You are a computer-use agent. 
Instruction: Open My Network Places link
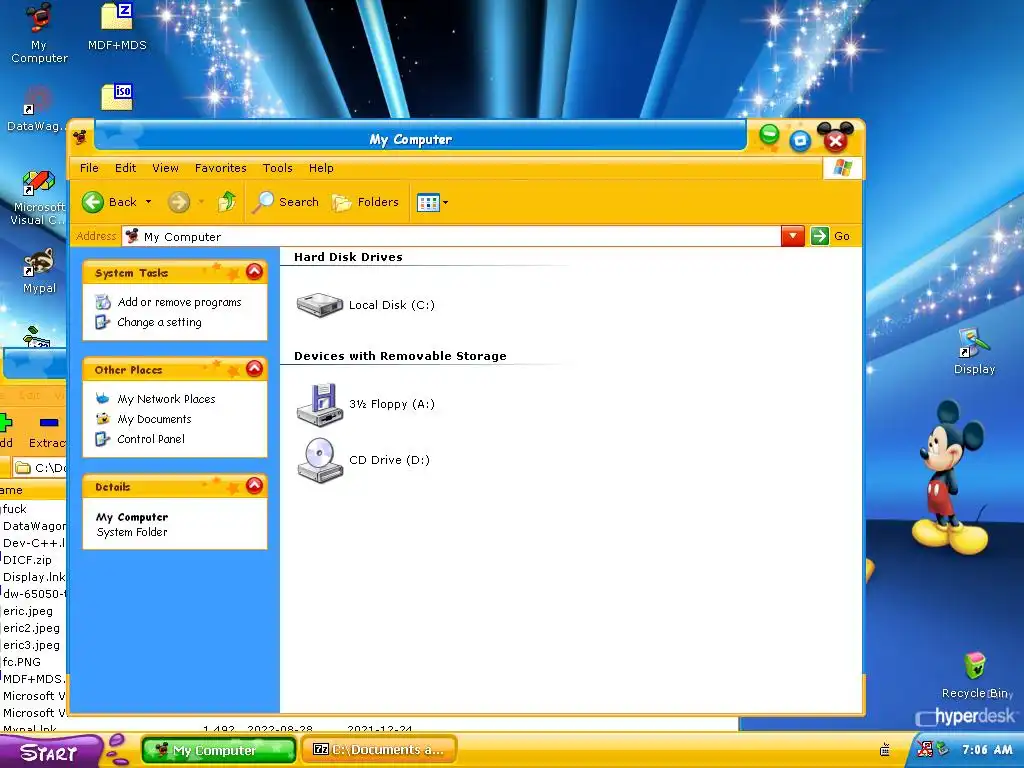pyautogui.click(x=166, y=399)
